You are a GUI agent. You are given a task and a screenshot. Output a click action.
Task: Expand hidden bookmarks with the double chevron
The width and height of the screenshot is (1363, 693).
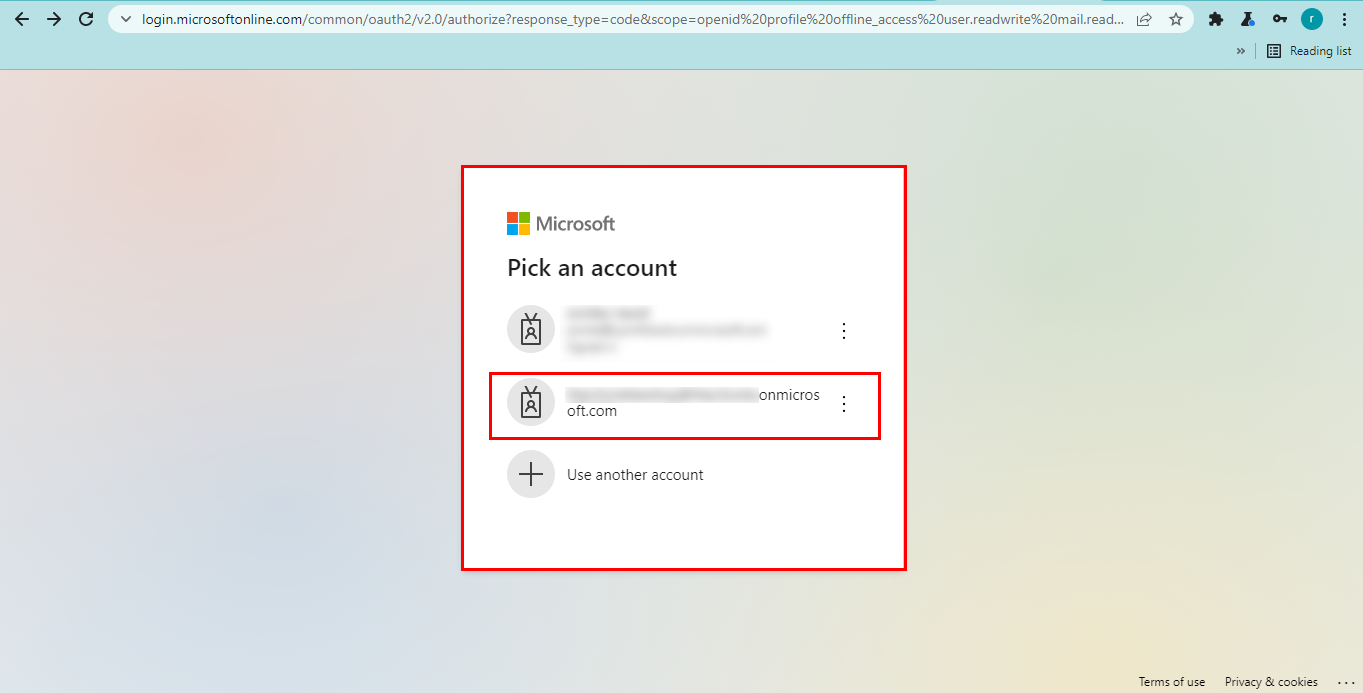tap(1241, 51)
